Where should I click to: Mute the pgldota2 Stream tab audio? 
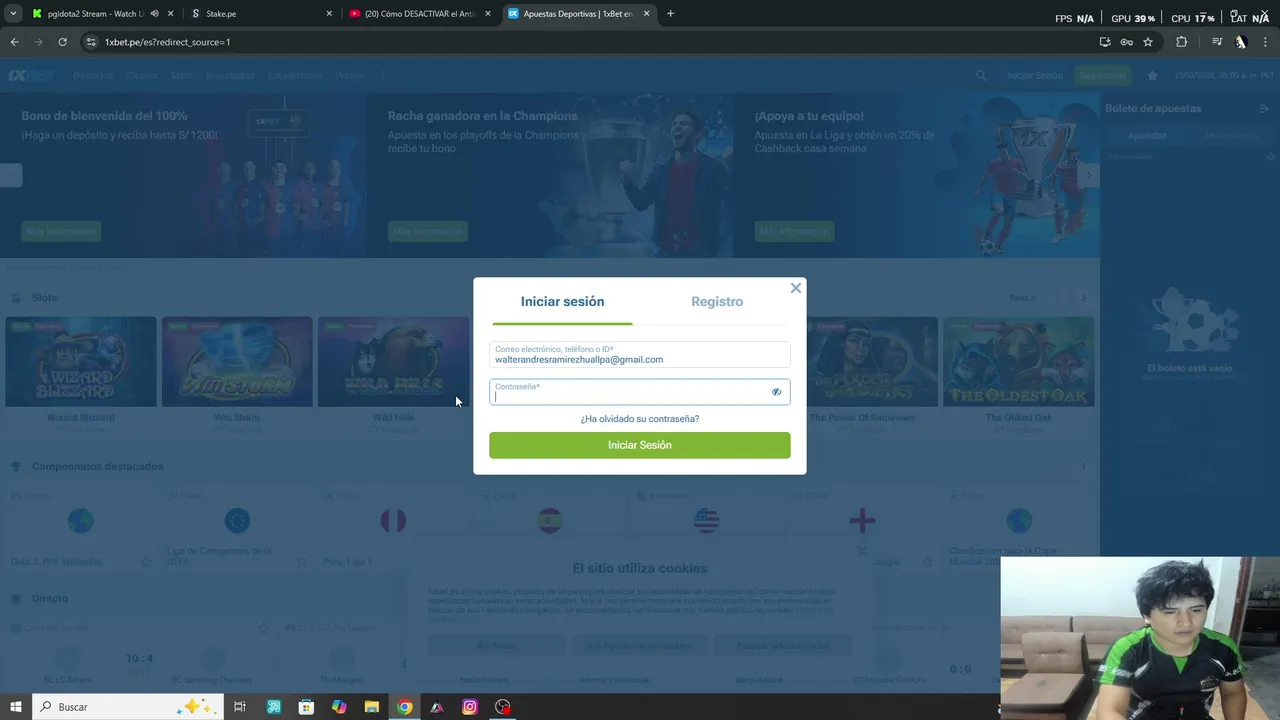[154, 14]
